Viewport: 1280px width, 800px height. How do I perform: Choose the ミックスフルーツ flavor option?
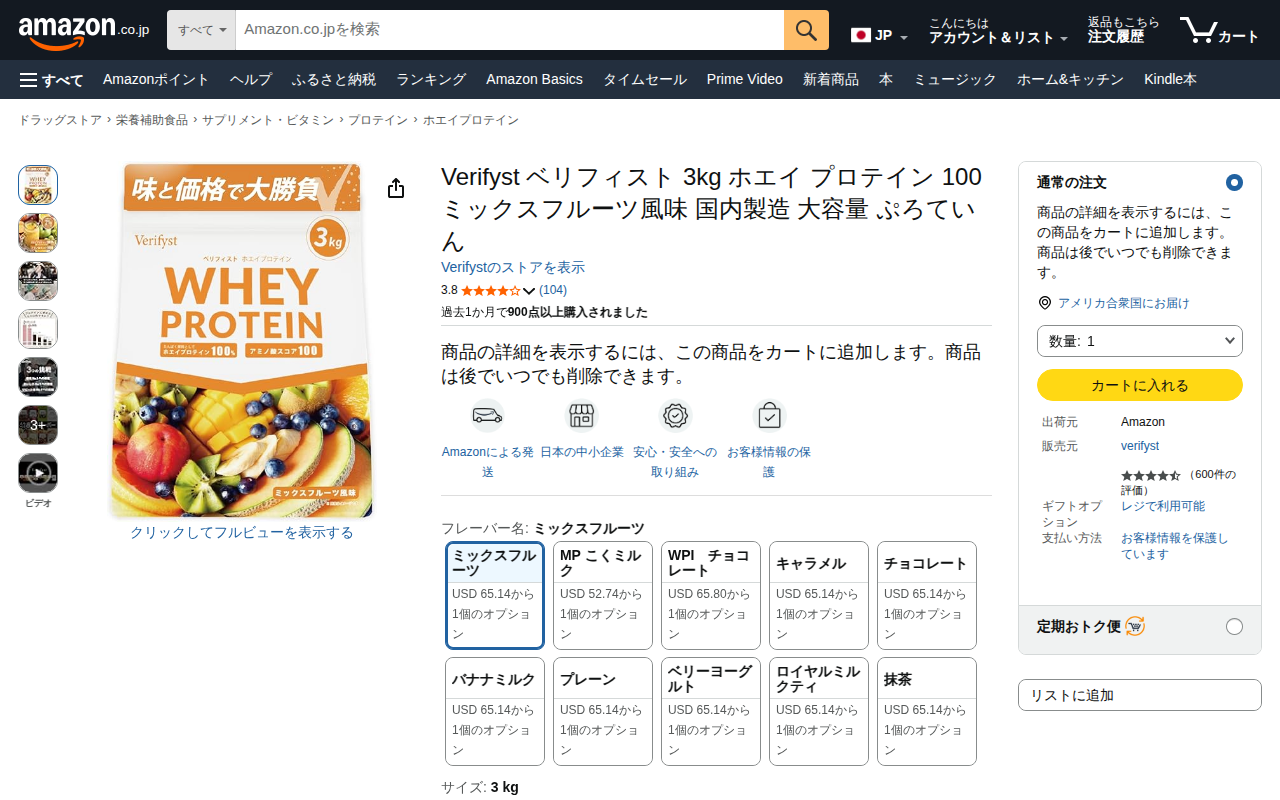coord(495,595)
